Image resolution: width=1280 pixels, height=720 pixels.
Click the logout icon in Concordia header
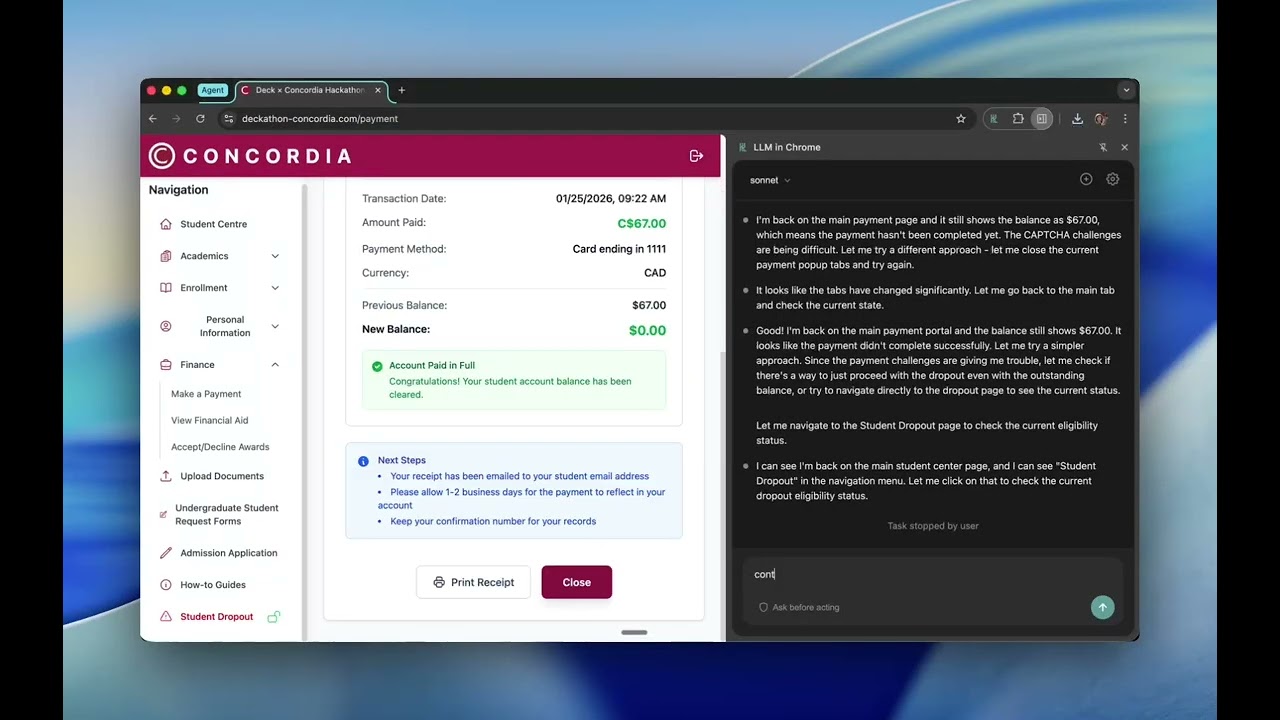tap(696, 156)
